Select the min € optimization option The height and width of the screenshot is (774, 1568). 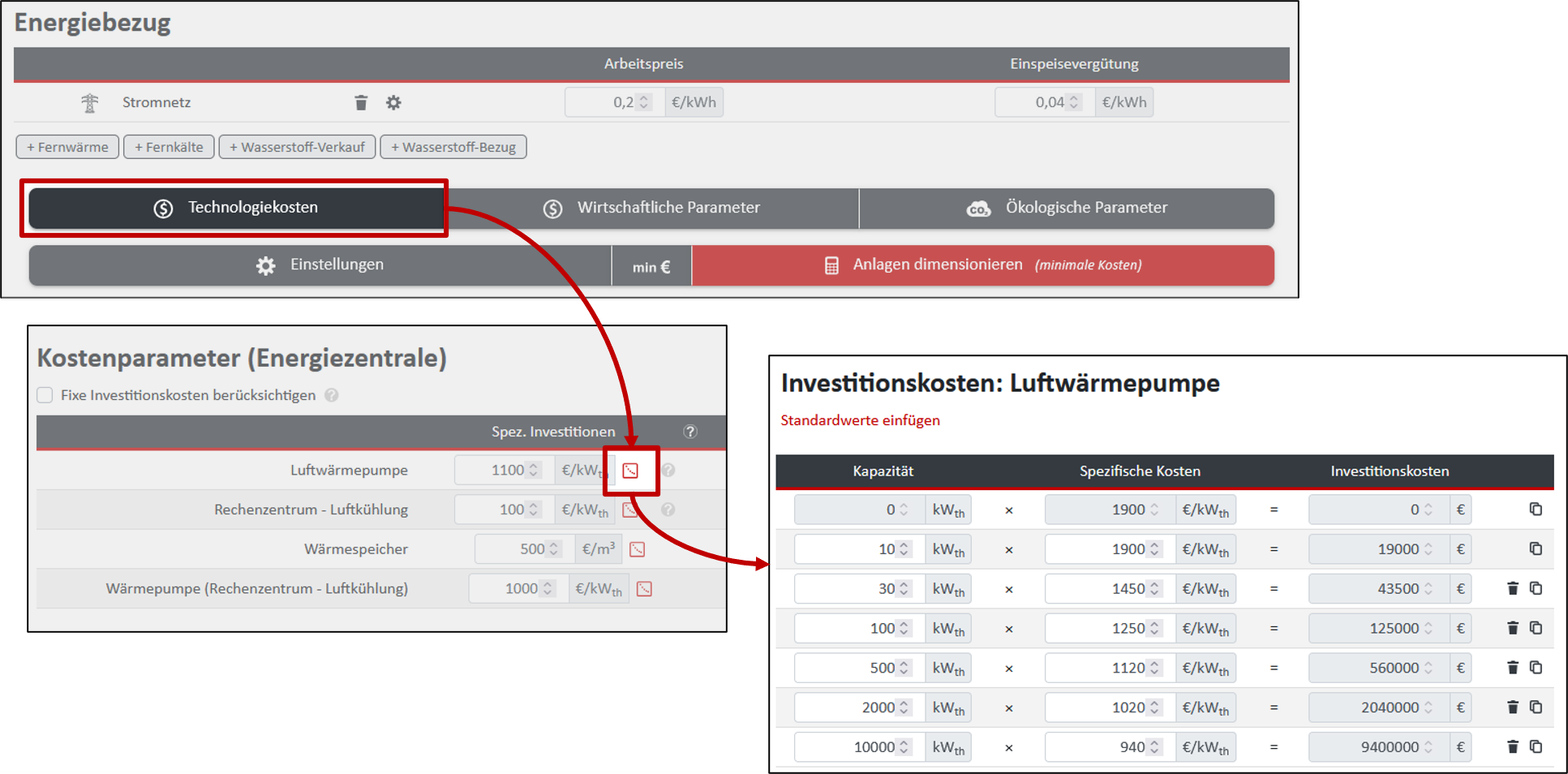(651, 266)
